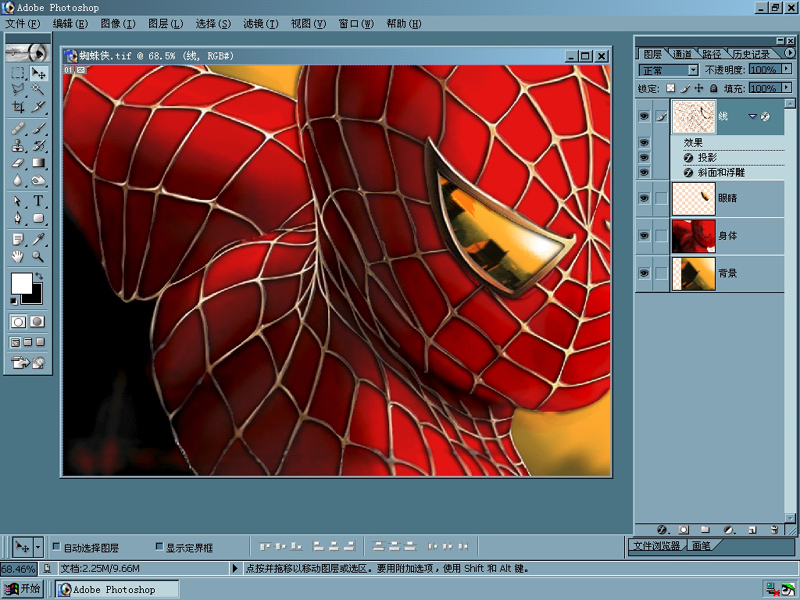The height and width of the screenshot is (600, 800).
Task: Select the History Brush tool
Action: click(x=38, y=145)
